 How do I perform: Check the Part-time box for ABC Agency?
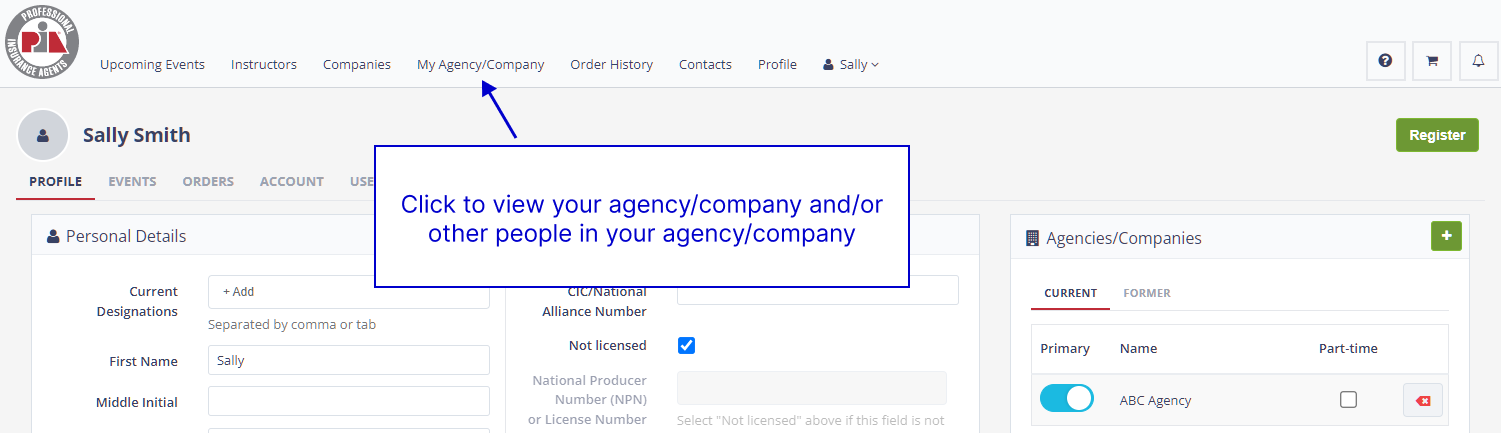1348,400
